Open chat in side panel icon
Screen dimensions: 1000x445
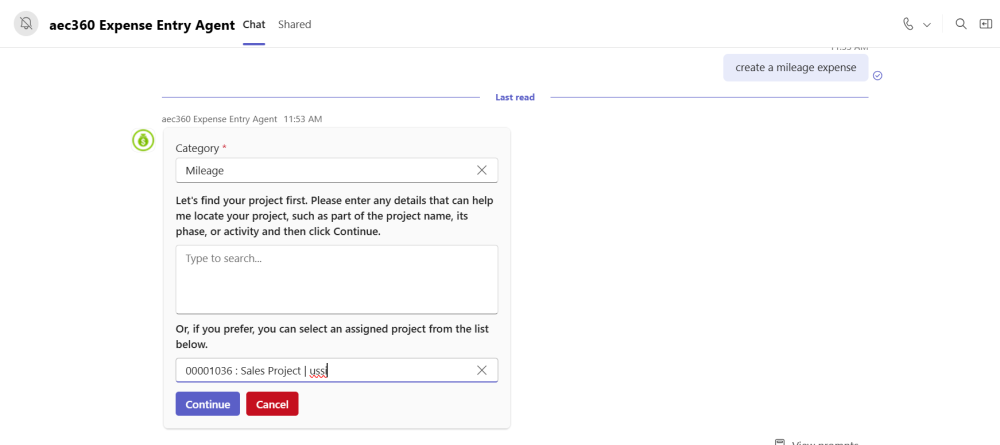986,24
